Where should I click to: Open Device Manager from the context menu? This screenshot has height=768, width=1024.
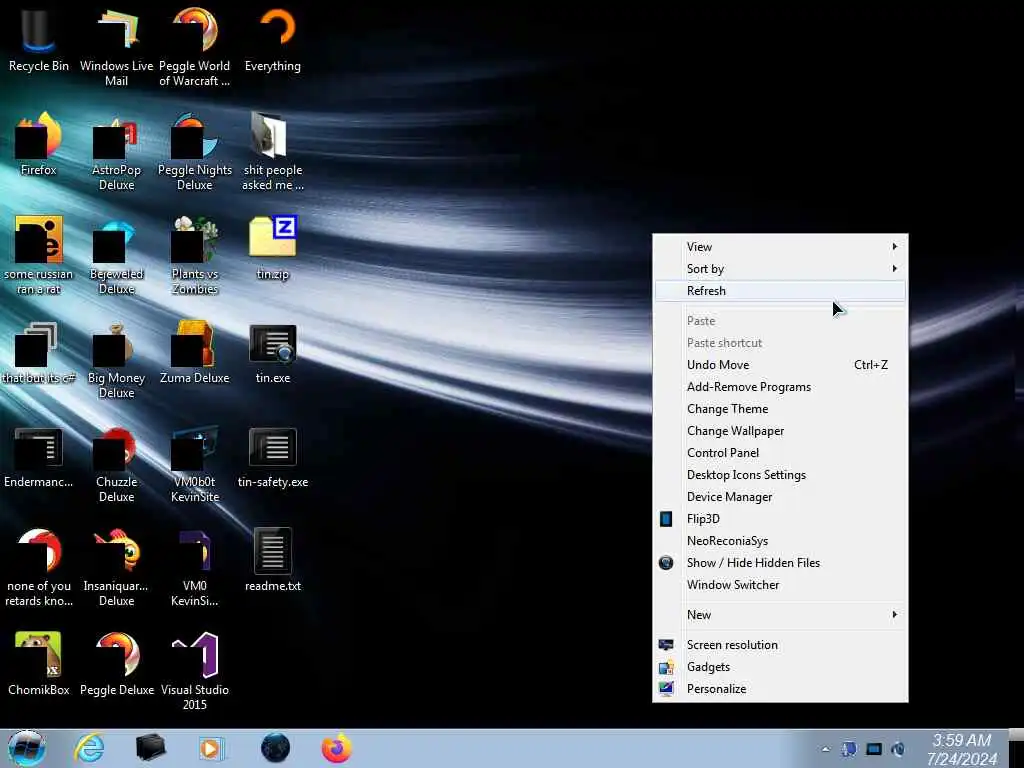[780, 497]
